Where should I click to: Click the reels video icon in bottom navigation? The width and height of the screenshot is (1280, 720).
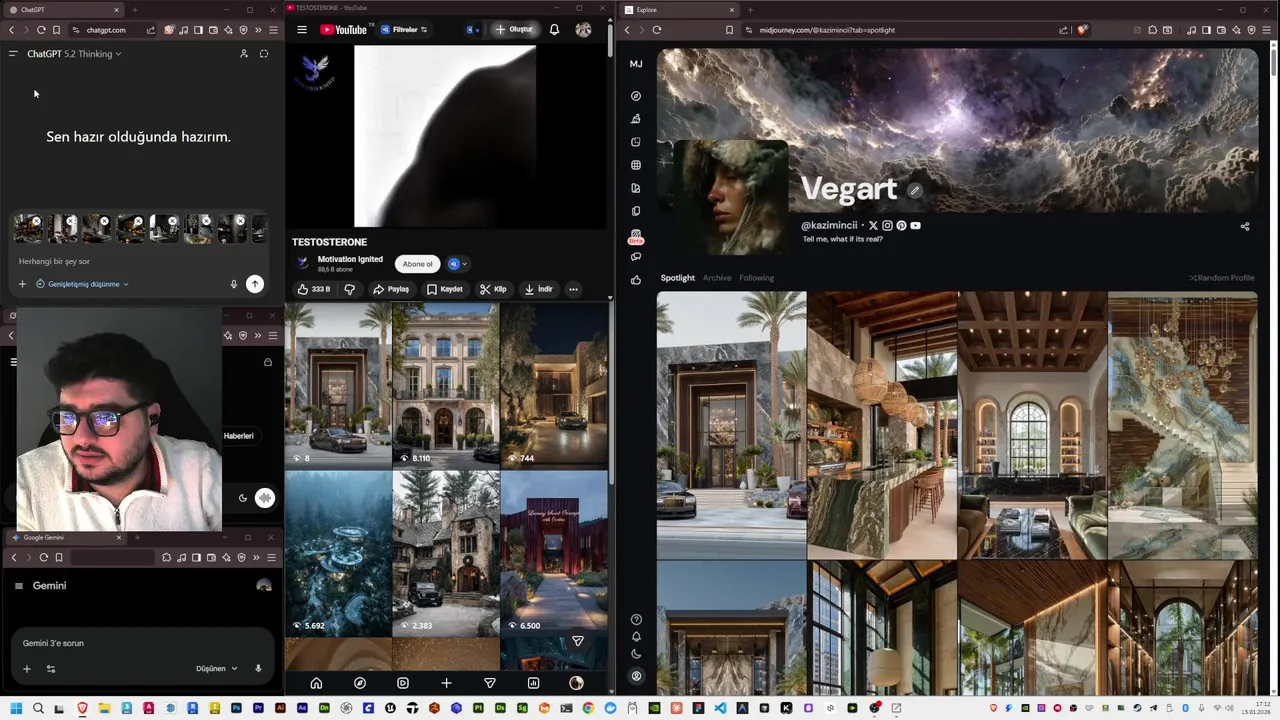(x=403, y=683)
